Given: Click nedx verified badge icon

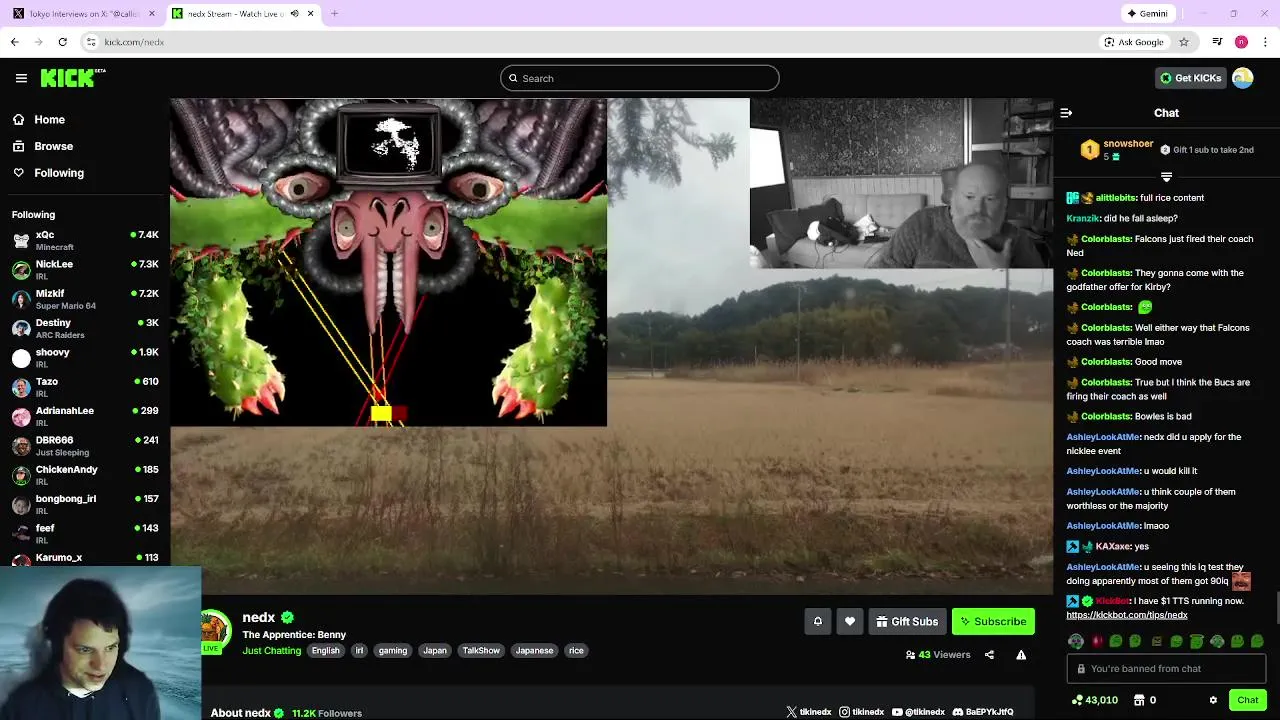Looking at the screenshot, I should coord(287,618).
